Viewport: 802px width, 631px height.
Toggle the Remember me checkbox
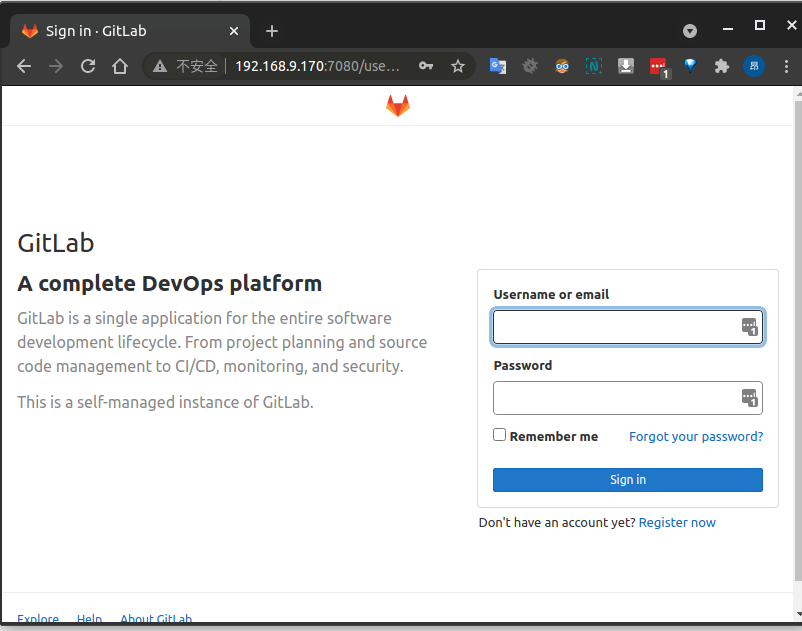coord(500,435)
